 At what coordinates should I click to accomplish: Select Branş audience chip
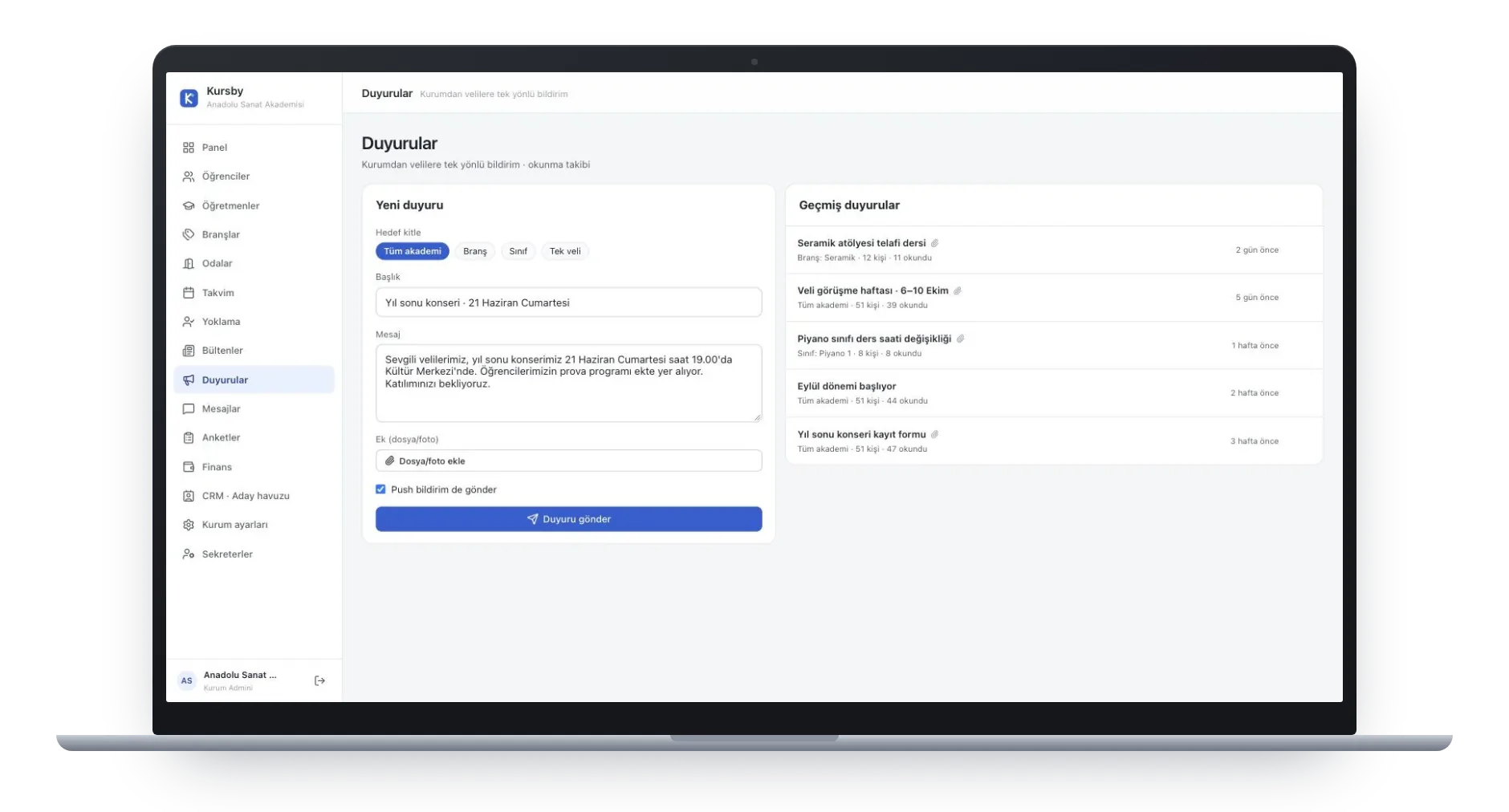pyautogui.click(x=475, y=251)
